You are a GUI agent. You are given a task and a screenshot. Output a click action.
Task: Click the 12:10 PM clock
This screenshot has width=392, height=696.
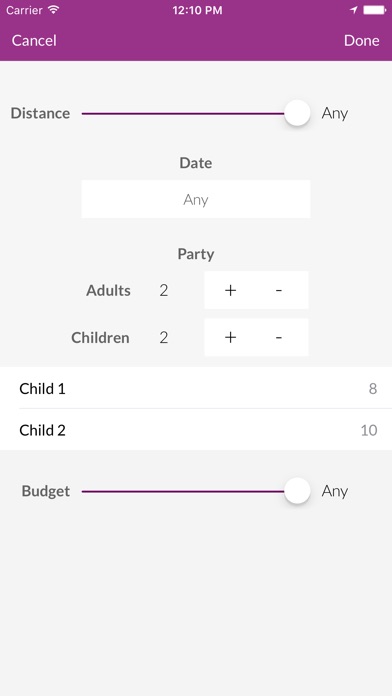(197, 10)
